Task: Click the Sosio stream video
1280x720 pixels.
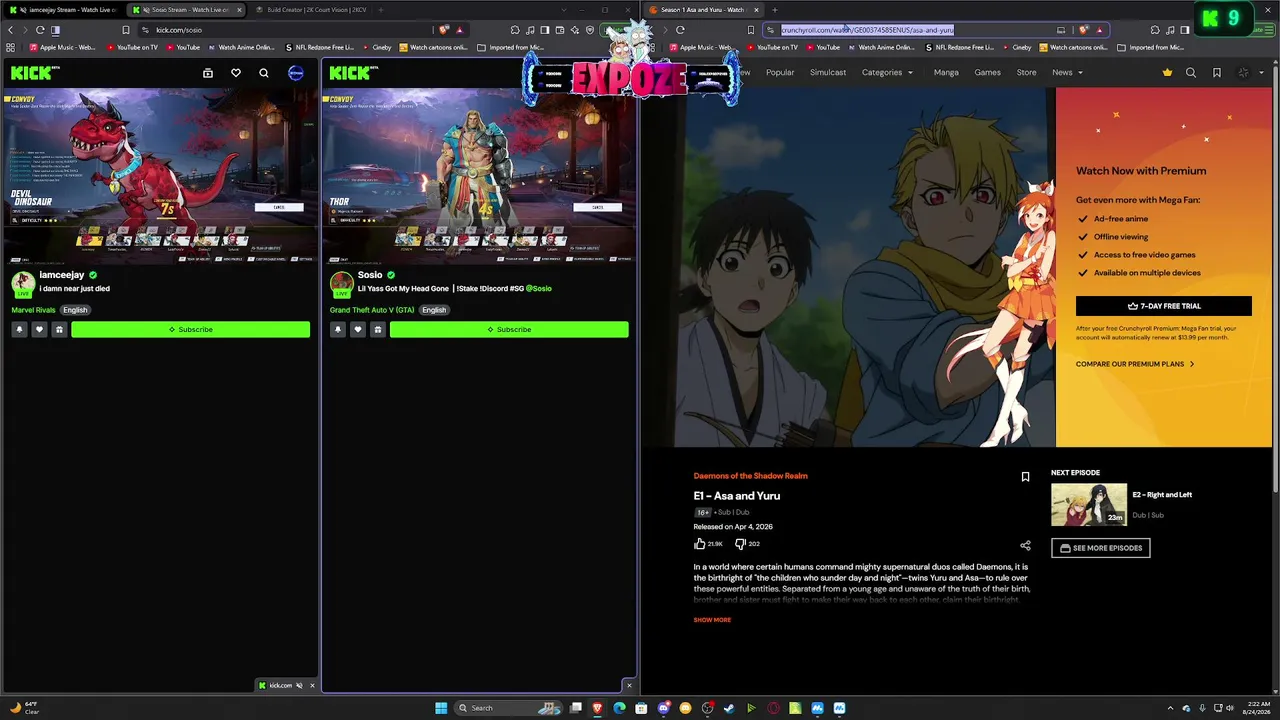Action: coord(478,176)
